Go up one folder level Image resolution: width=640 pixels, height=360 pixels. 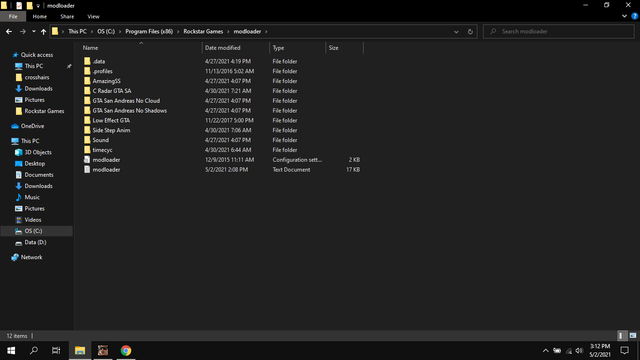coord(43,31)
